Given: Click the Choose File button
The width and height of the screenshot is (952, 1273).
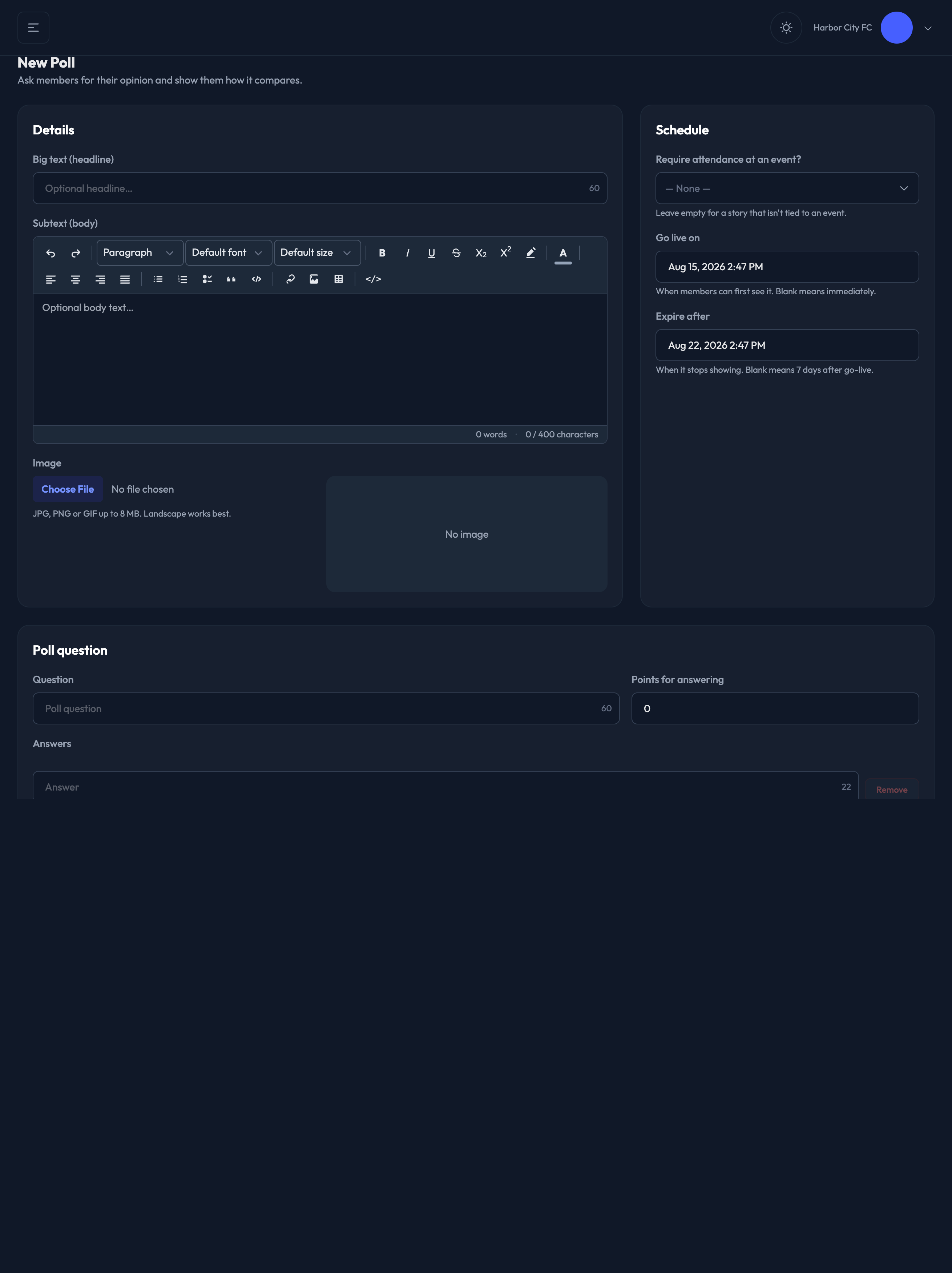Looking at the screenshot, I should 67,489.
